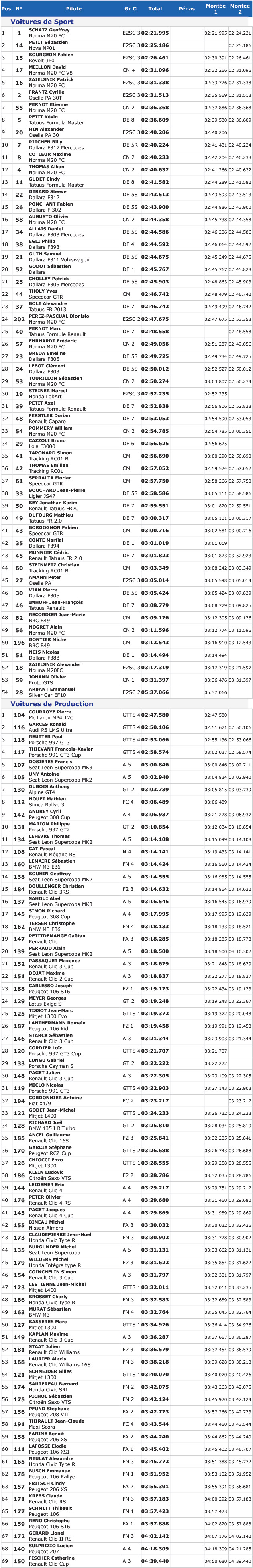Click the car name "Honda Intégra type R"
253x1568 pixels.
(x=54, y=1265)
